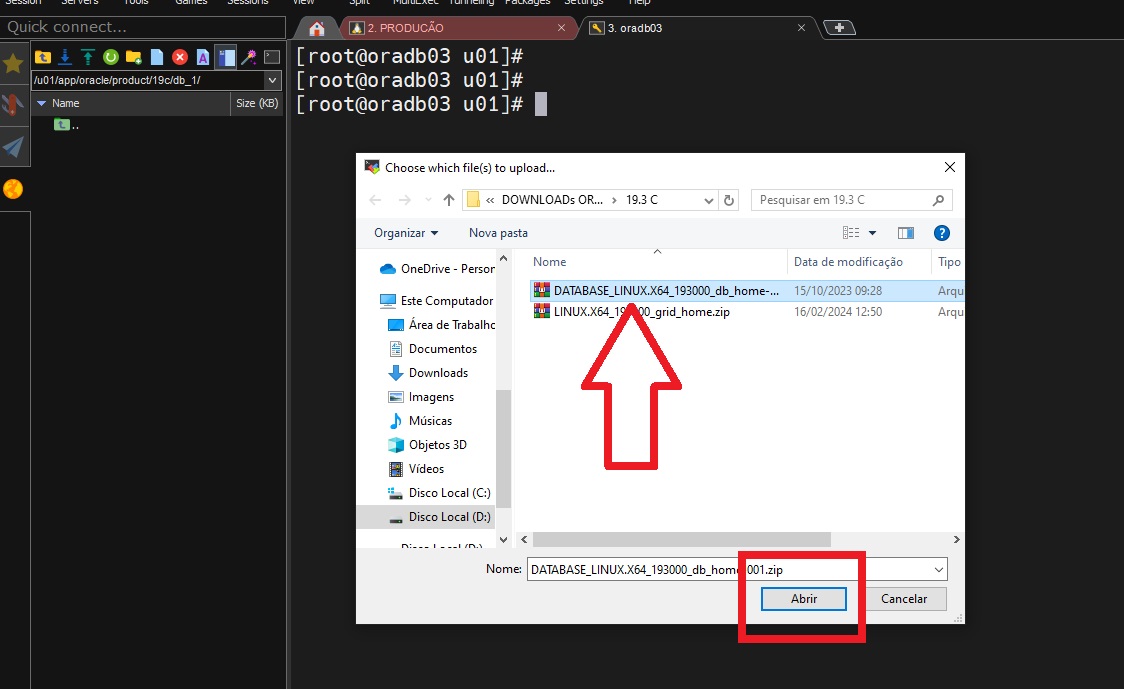Click Nova pasta button
Viewport: 1124px width, 689px height.
498,233
